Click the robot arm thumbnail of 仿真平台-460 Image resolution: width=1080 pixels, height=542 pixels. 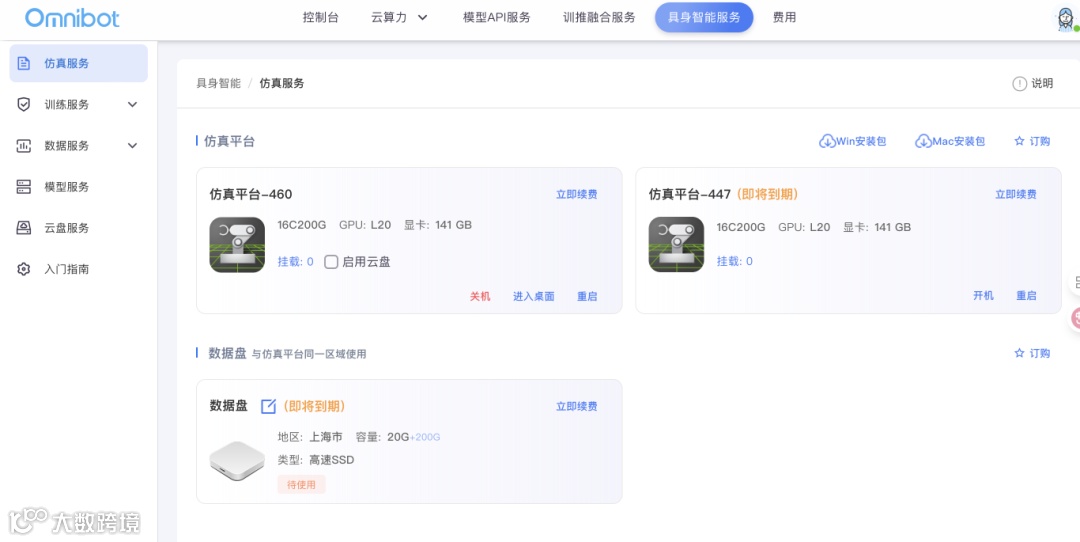(x=237, y=244)
